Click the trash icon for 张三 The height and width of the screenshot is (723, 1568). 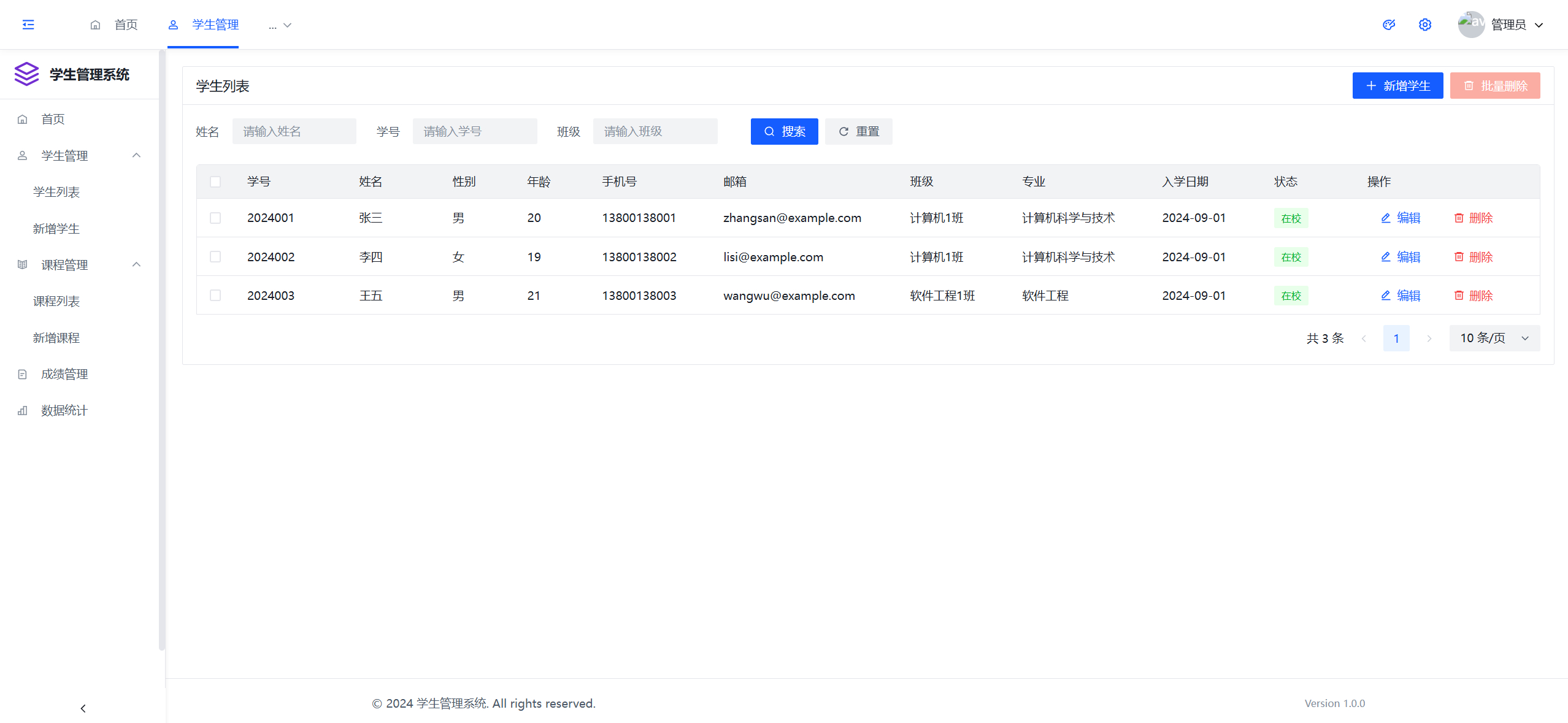[1459, 218]
